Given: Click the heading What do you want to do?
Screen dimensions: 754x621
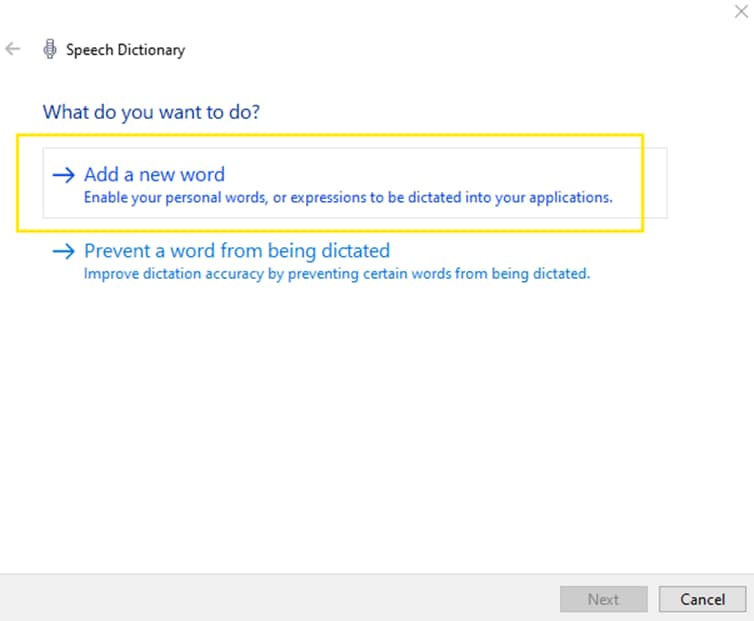Looking at the screenshot, I should pos(151,112).
